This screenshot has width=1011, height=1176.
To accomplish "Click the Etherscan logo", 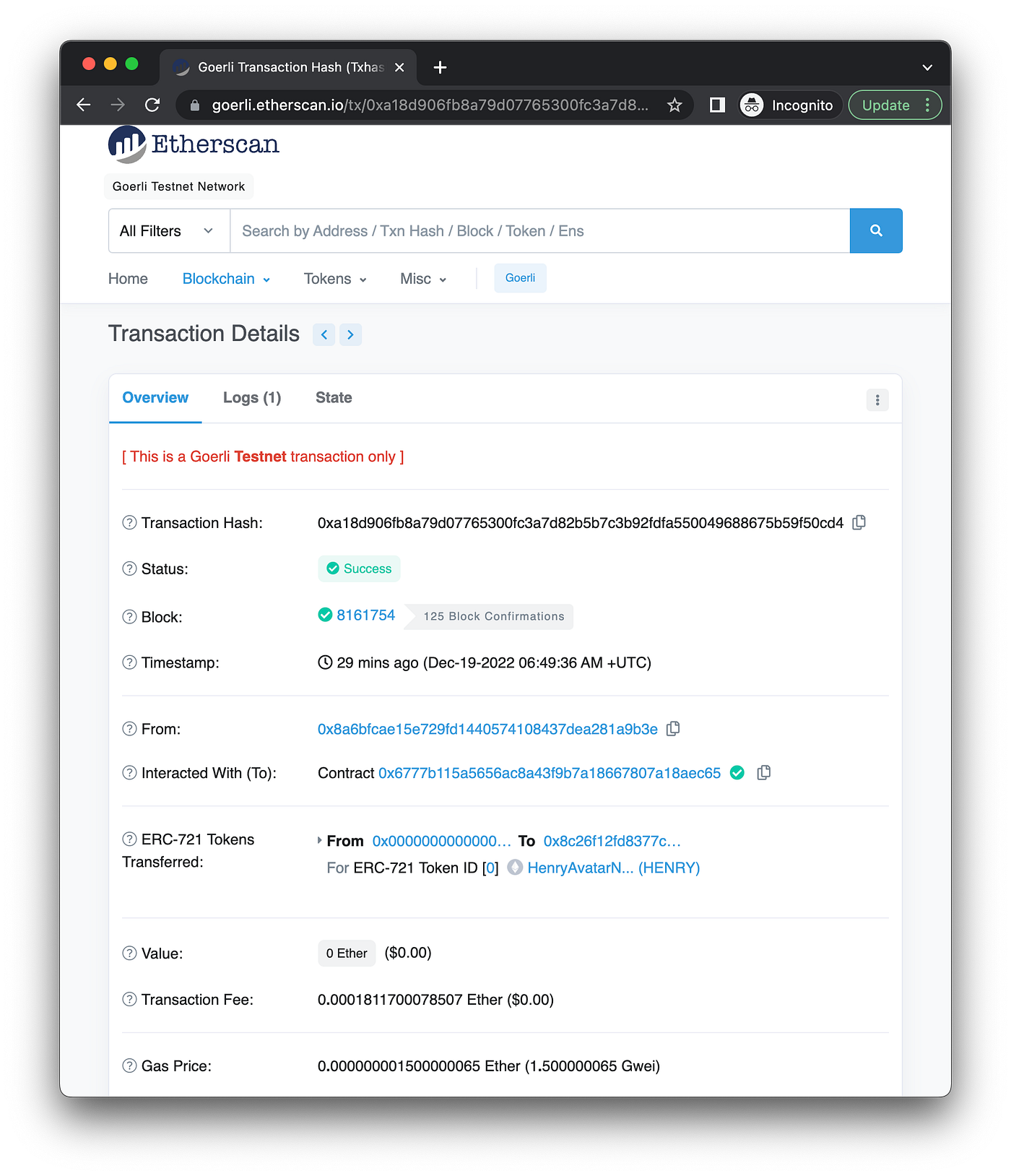I will [x=194, y=144].
